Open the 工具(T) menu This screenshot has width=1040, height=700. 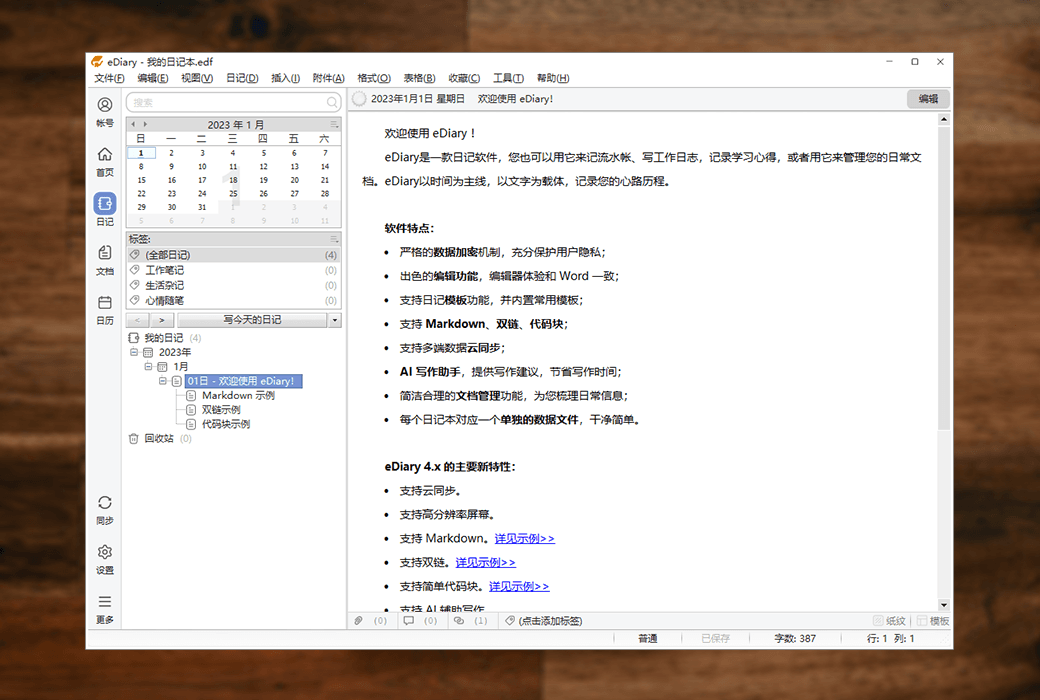tap(508, 78)
